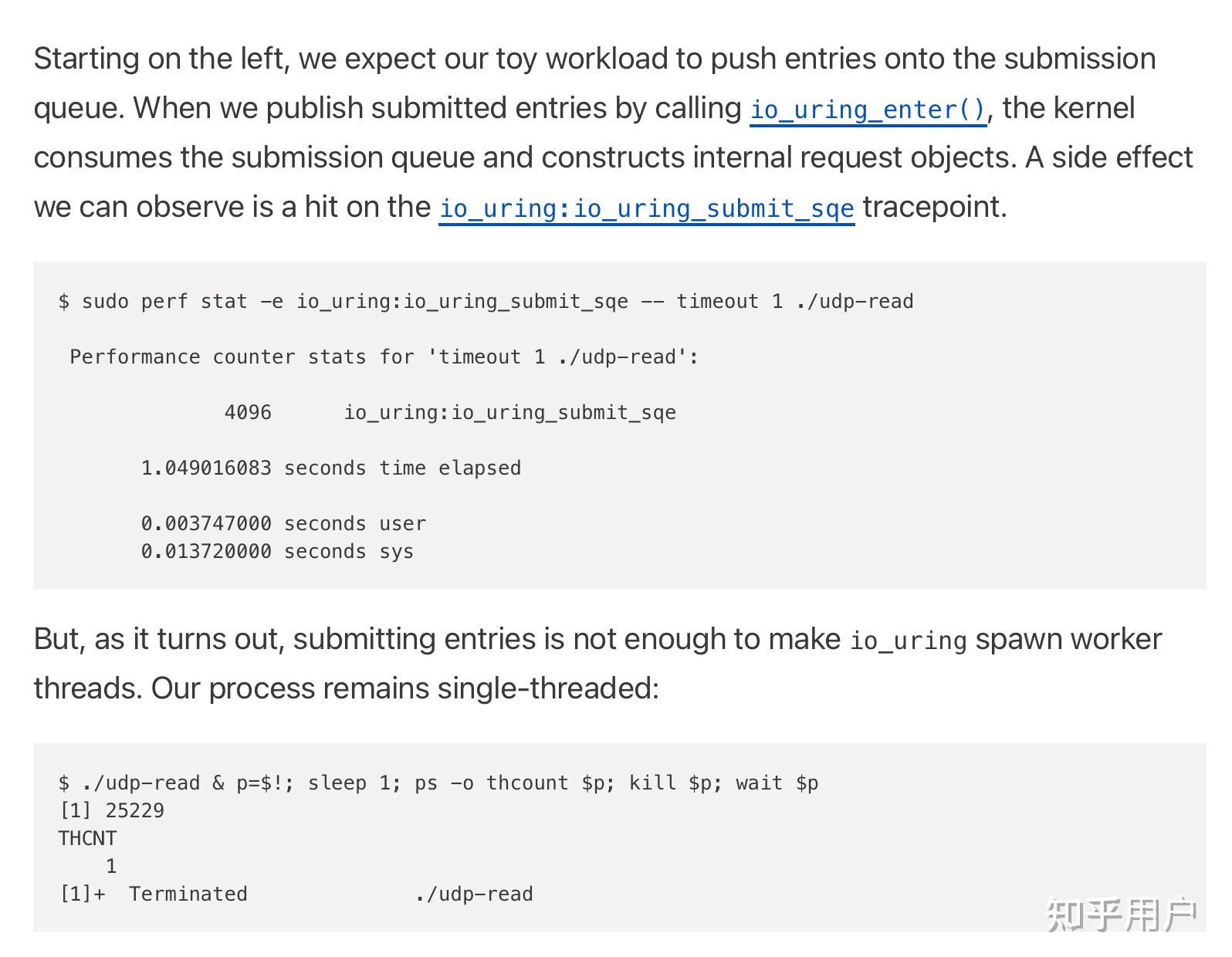
Task: Click the 'seconds user' timing line
Action: (283, 523)
